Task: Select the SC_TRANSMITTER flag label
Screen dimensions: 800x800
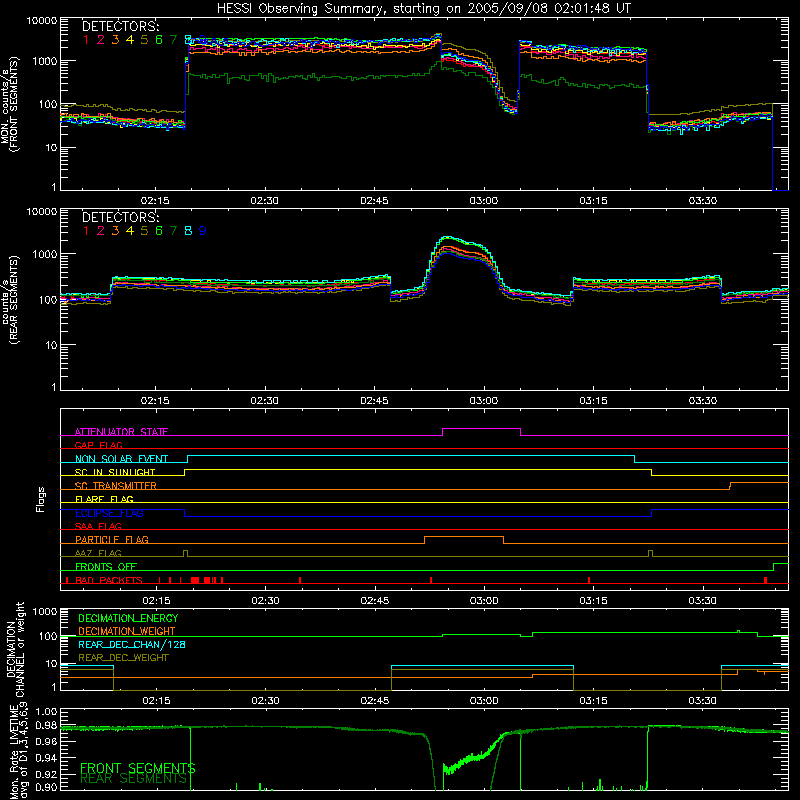Action: pyautogui.click(x=116, y=486)
